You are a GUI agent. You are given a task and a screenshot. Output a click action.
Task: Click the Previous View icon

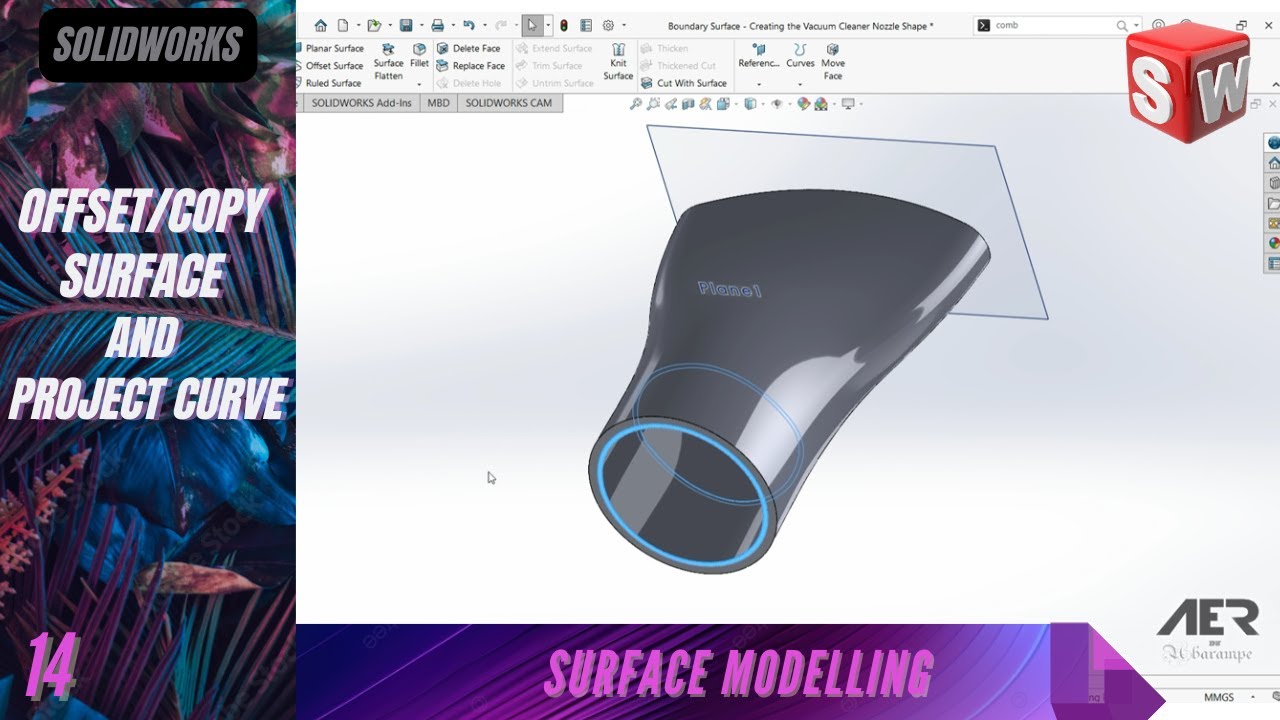tap(671, 104)
